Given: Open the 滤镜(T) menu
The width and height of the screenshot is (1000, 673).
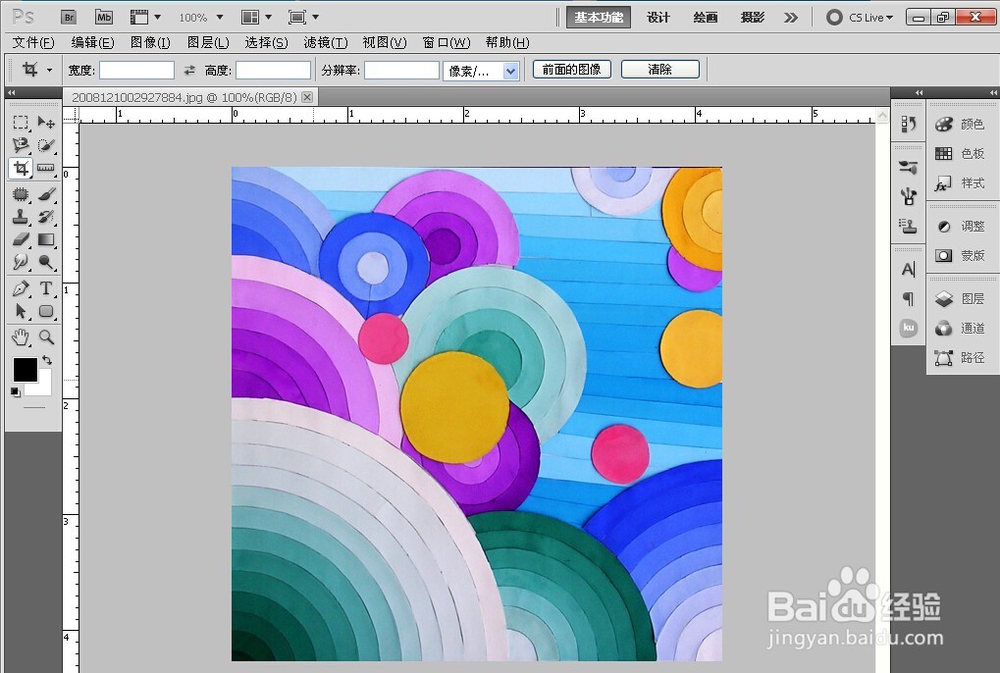Looking at the screenshot, I should pyautogui.click(x=325, y=43).
